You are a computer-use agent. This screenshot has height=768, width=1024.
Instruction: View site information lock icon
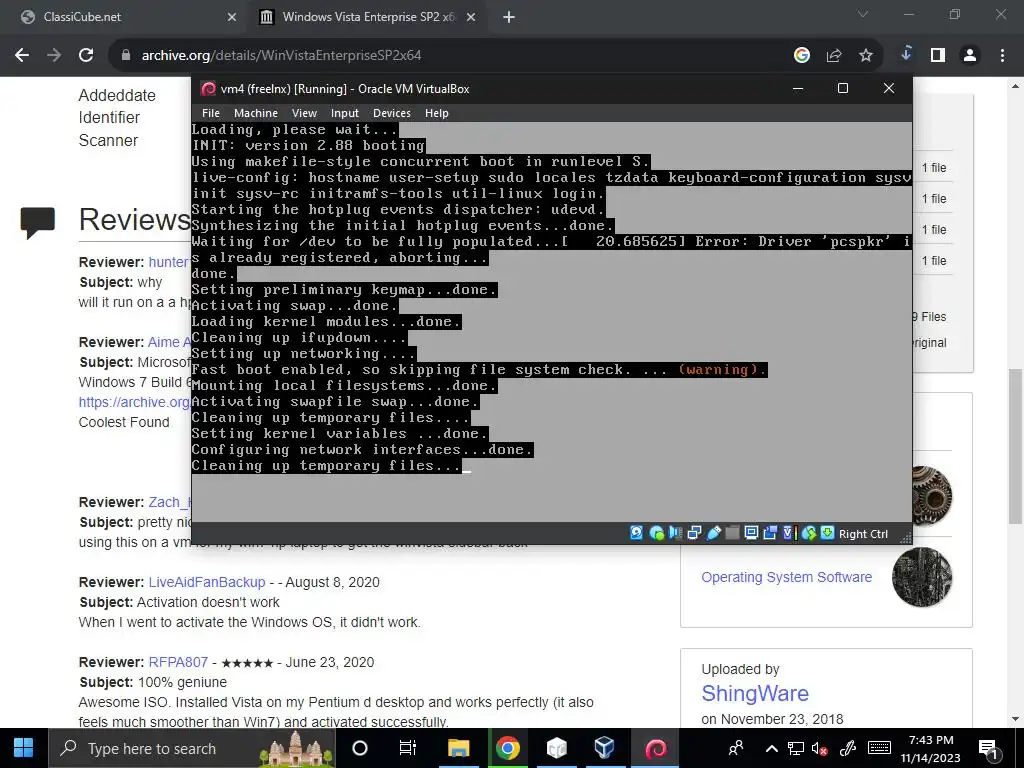pyautogui.click(x=126, y=56)
